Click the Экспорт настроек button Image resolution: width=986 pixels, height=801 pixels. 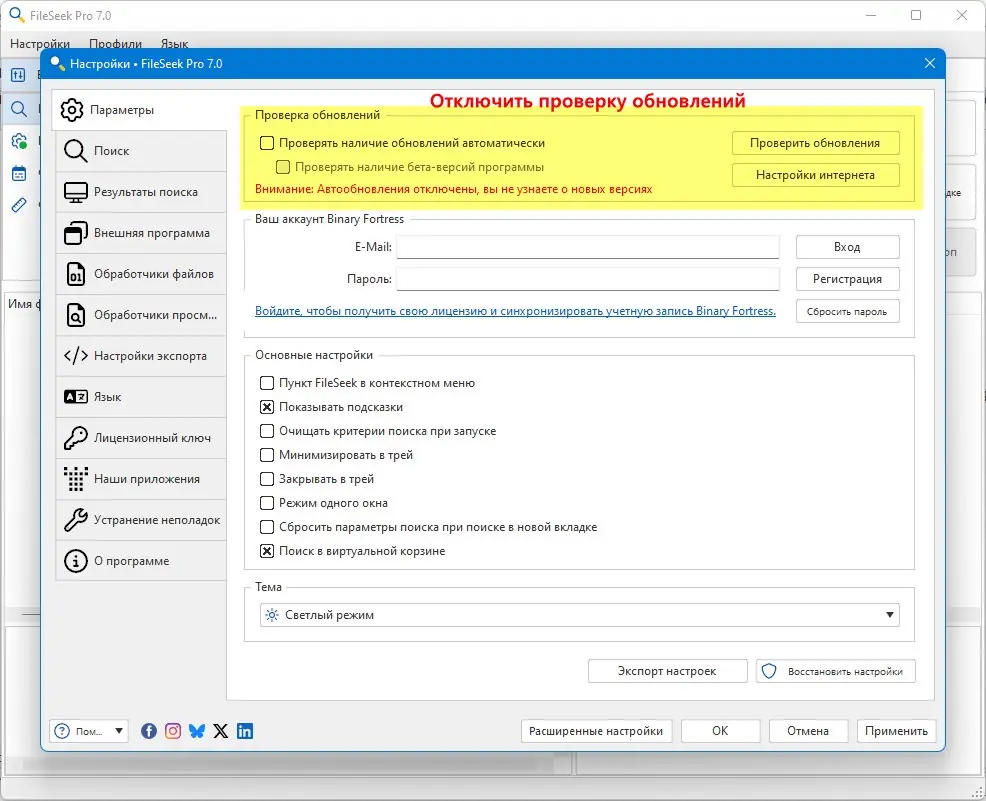click(667, 671)
